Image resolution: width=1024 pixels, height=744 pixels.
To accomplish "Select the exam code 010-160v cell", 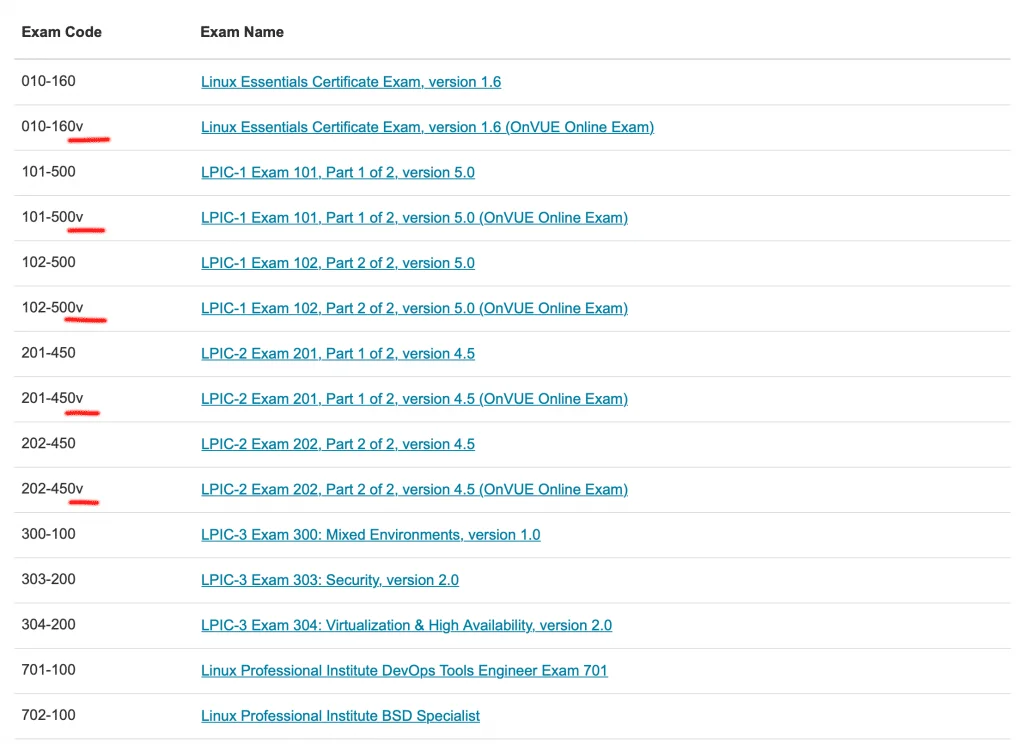I will coord(52,126).
